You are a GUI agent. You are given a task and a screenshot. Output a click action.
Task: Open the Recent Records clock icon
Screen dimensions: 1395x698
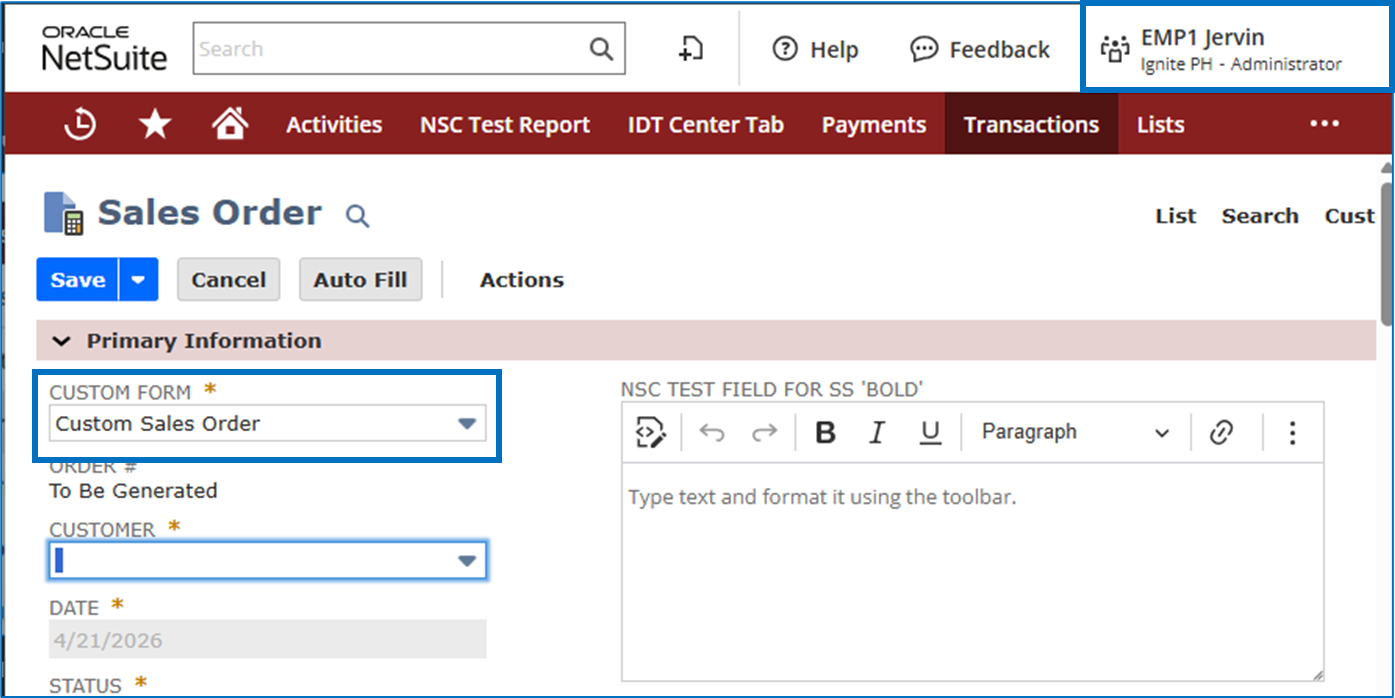[80, 124]
